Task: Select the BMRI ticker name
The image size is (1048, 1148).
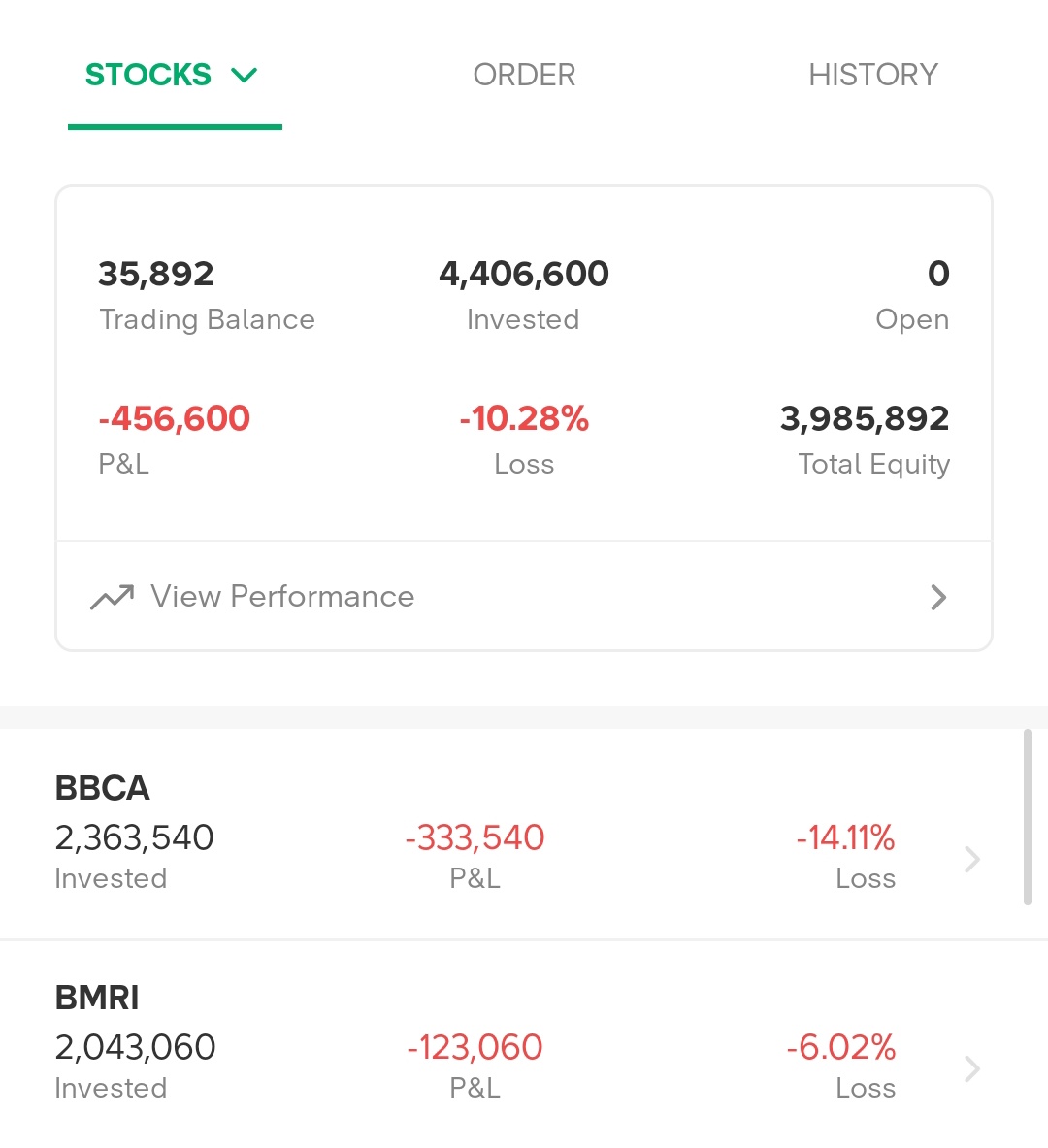Action: (97, 998)
